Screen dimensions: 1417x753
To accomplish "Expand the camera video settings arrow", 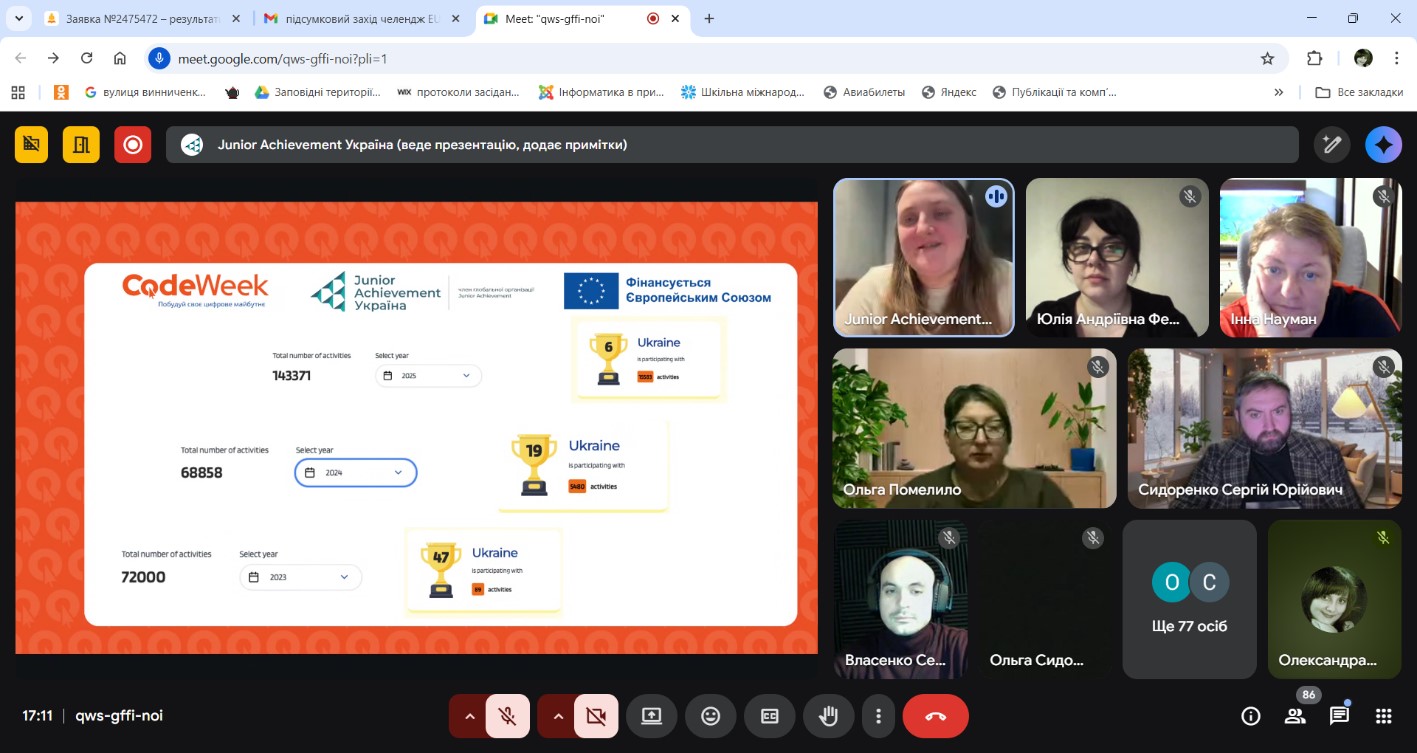I will tap(557, 716).
